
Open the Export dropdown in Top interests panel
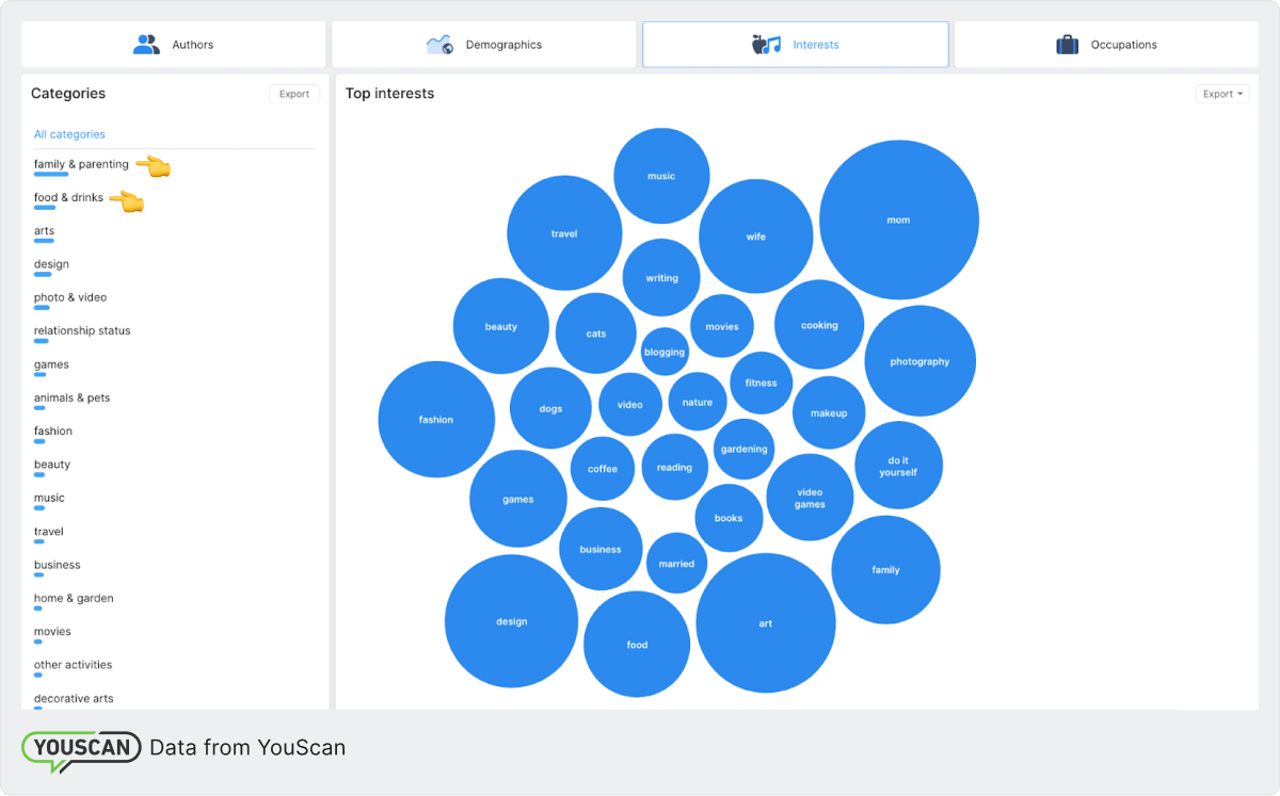click(x=1221, y=93)
